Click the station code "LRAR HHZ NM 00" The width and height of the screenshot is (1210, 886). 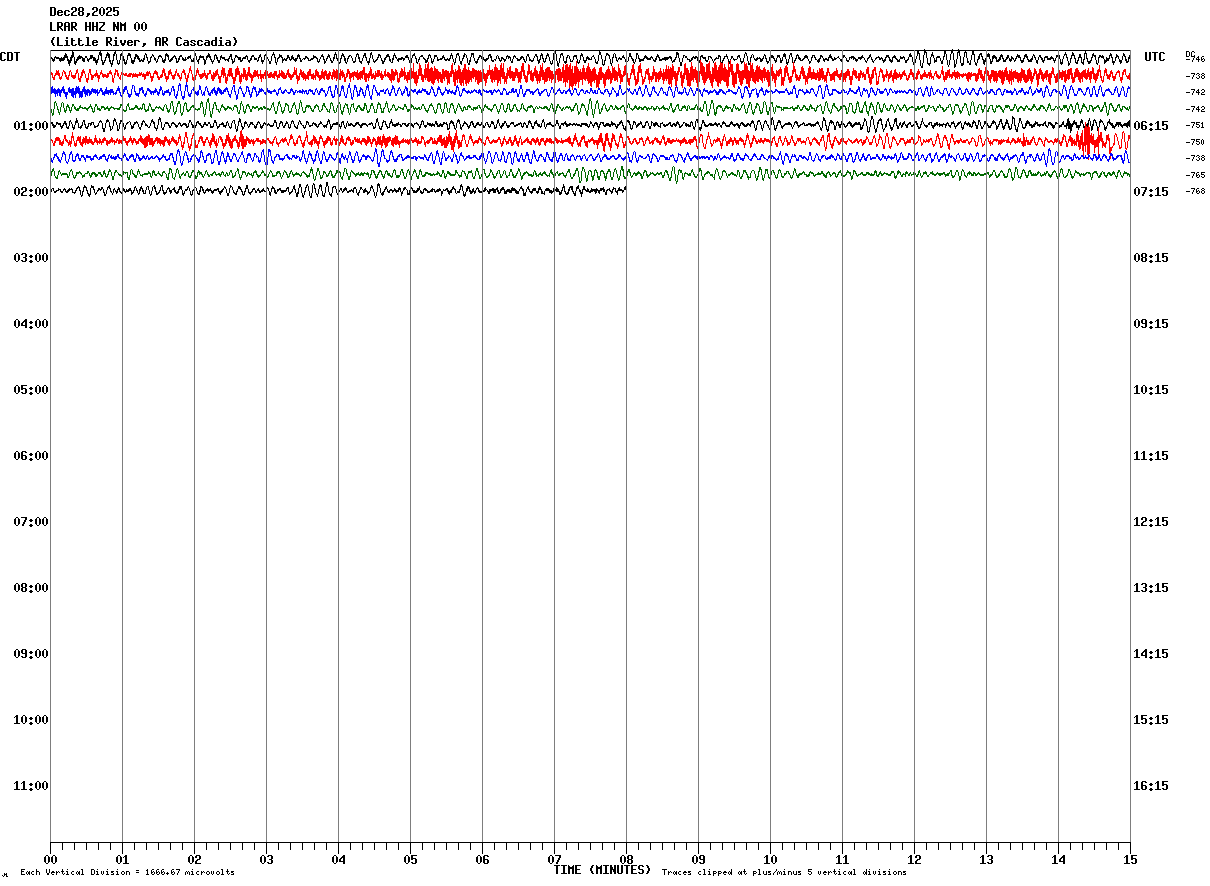click(98, 27)
